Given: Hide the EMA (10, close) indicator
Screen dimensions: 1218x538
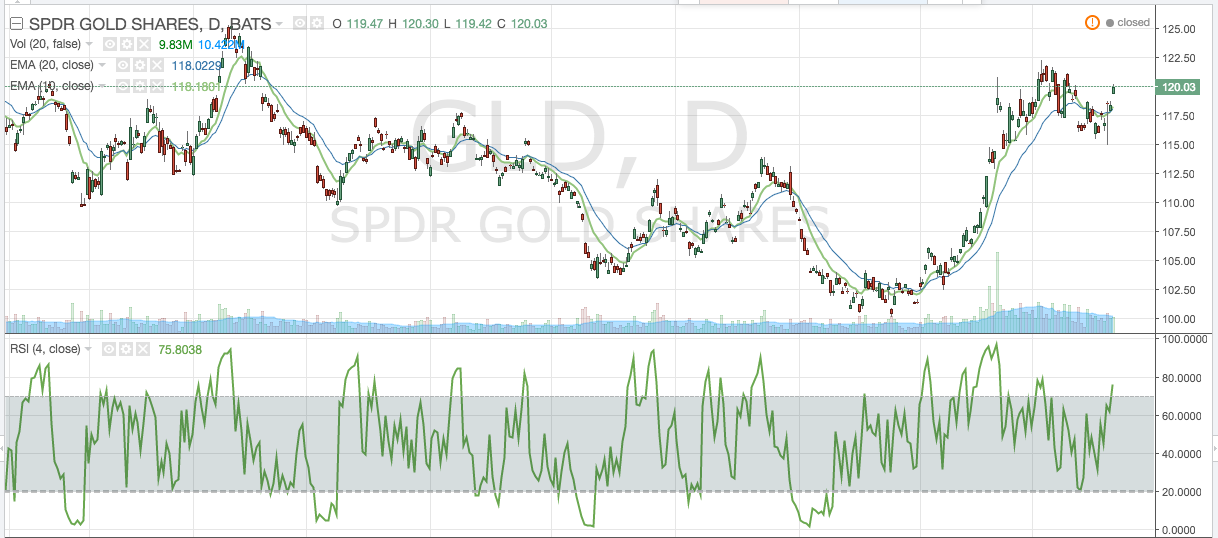Looking at the screenshot, I should [x=123, y=86].
